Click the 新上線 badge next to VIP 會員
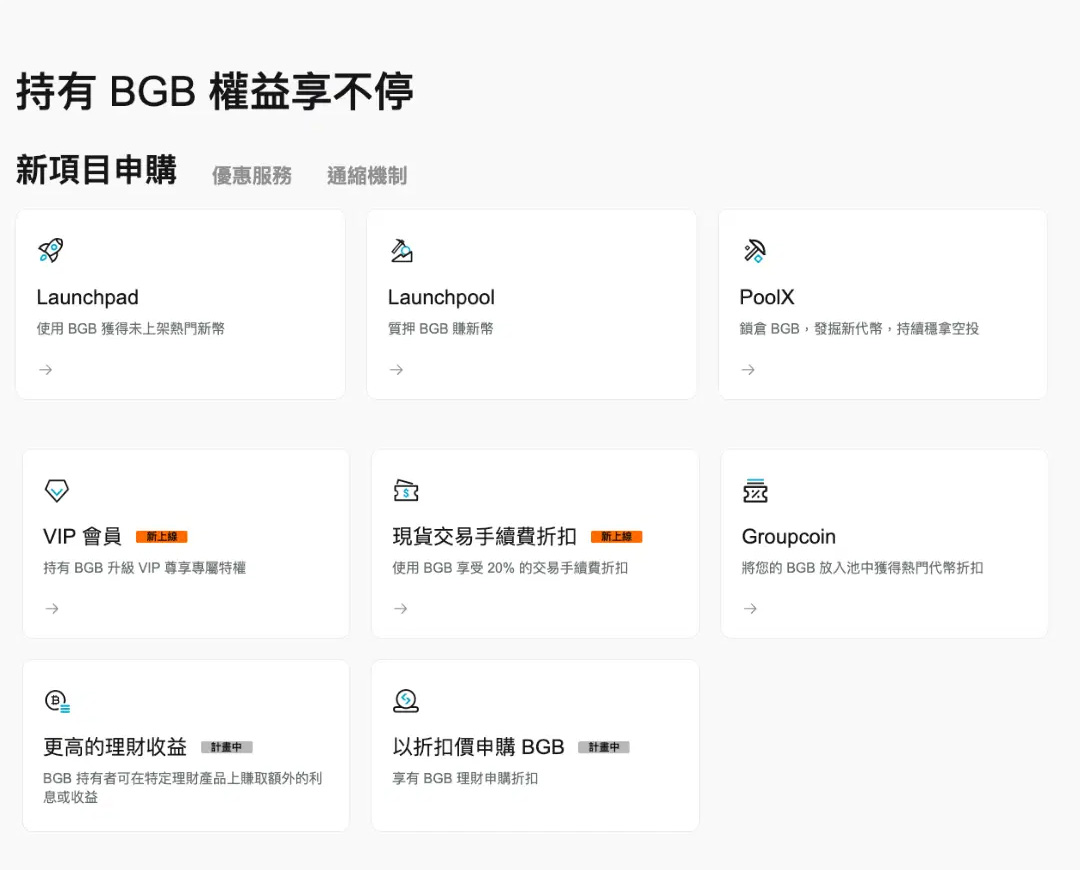The image size is (1080, 870). point(161,537)
